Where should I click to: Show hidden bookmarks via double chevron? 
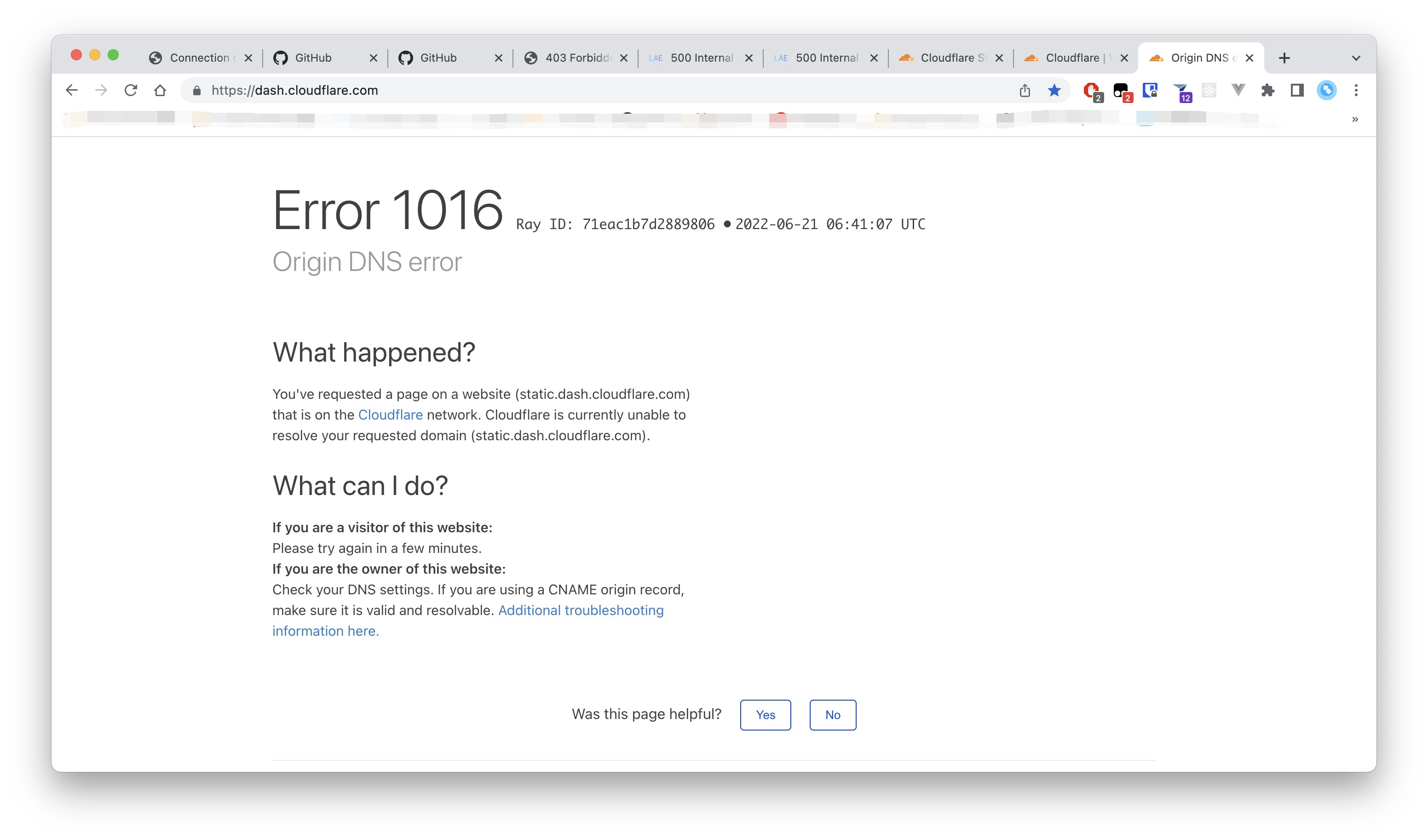[x=1355, y=119]
